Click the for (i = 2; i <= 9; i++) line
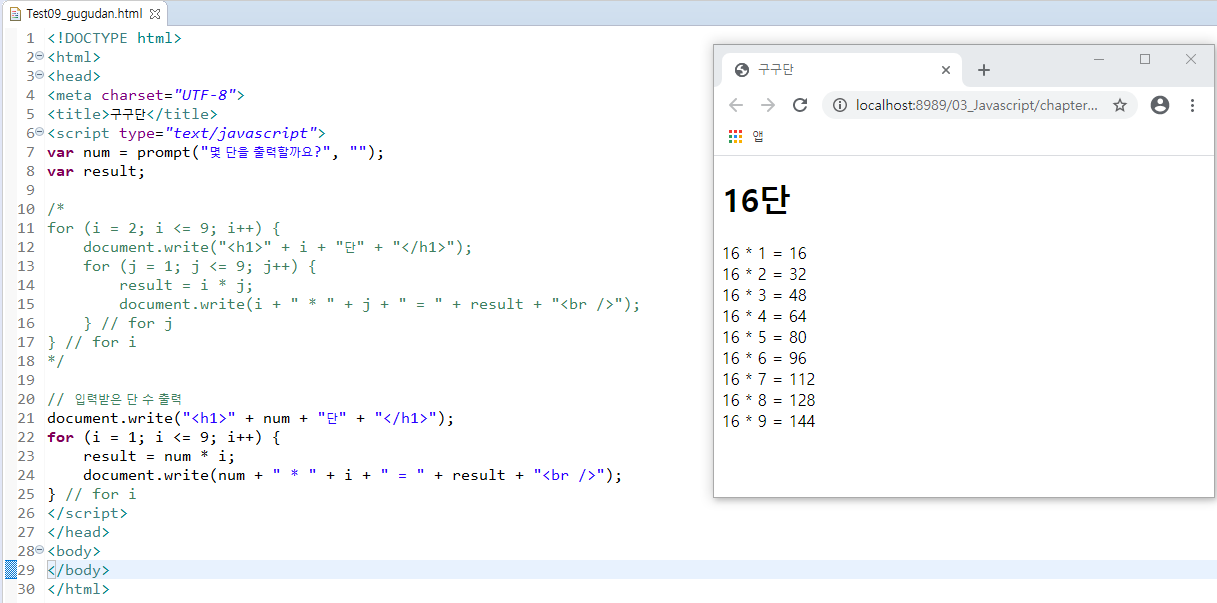The height and width of the screenshot is (603, 1217). click(x=163, y=228)
